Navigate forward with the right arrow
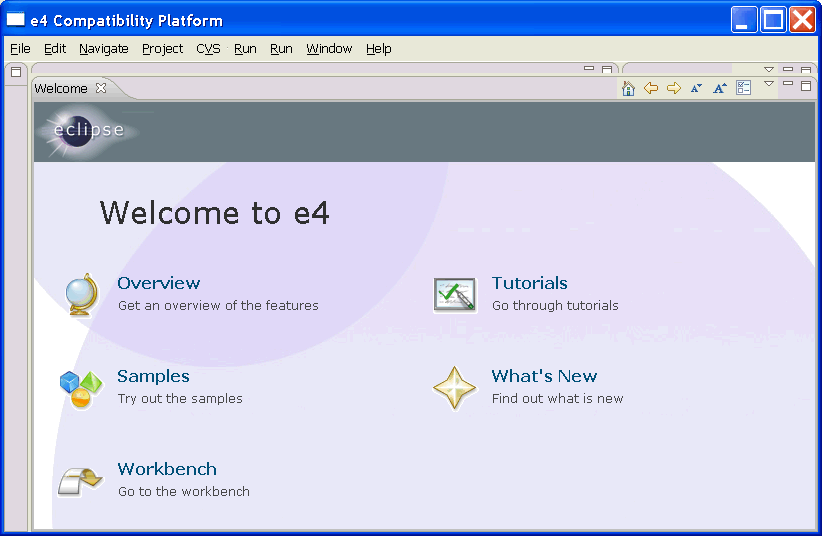The width and height of the screenshot is (822, 536). click(674, 88)
